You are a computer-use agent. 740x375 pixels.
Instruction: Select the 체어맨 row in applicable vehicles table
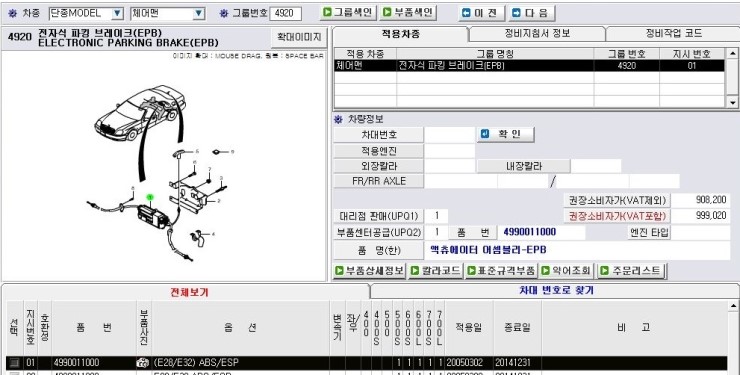coord(530,66)
